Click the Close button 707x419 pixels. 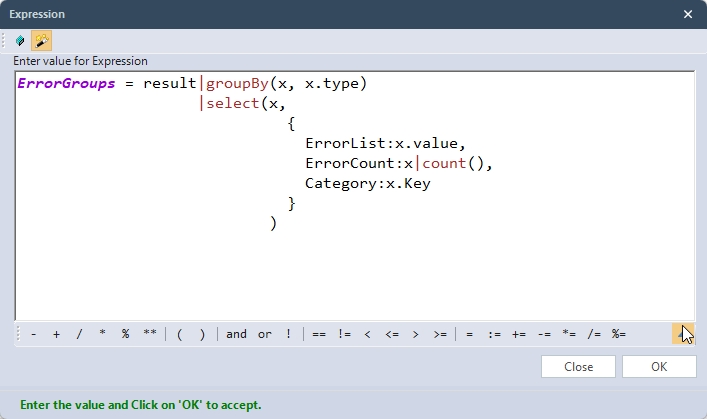point(578,367)
